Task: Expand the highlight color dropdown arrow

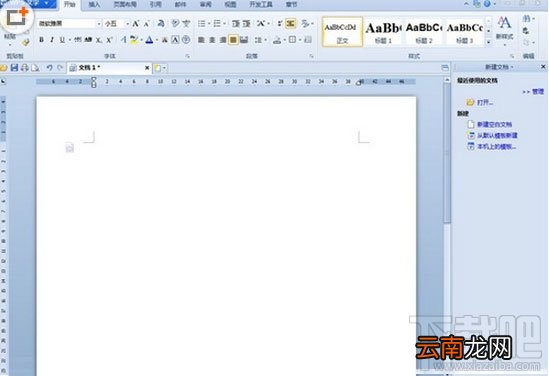Action: pyautogui.click(x=141, y=40)
